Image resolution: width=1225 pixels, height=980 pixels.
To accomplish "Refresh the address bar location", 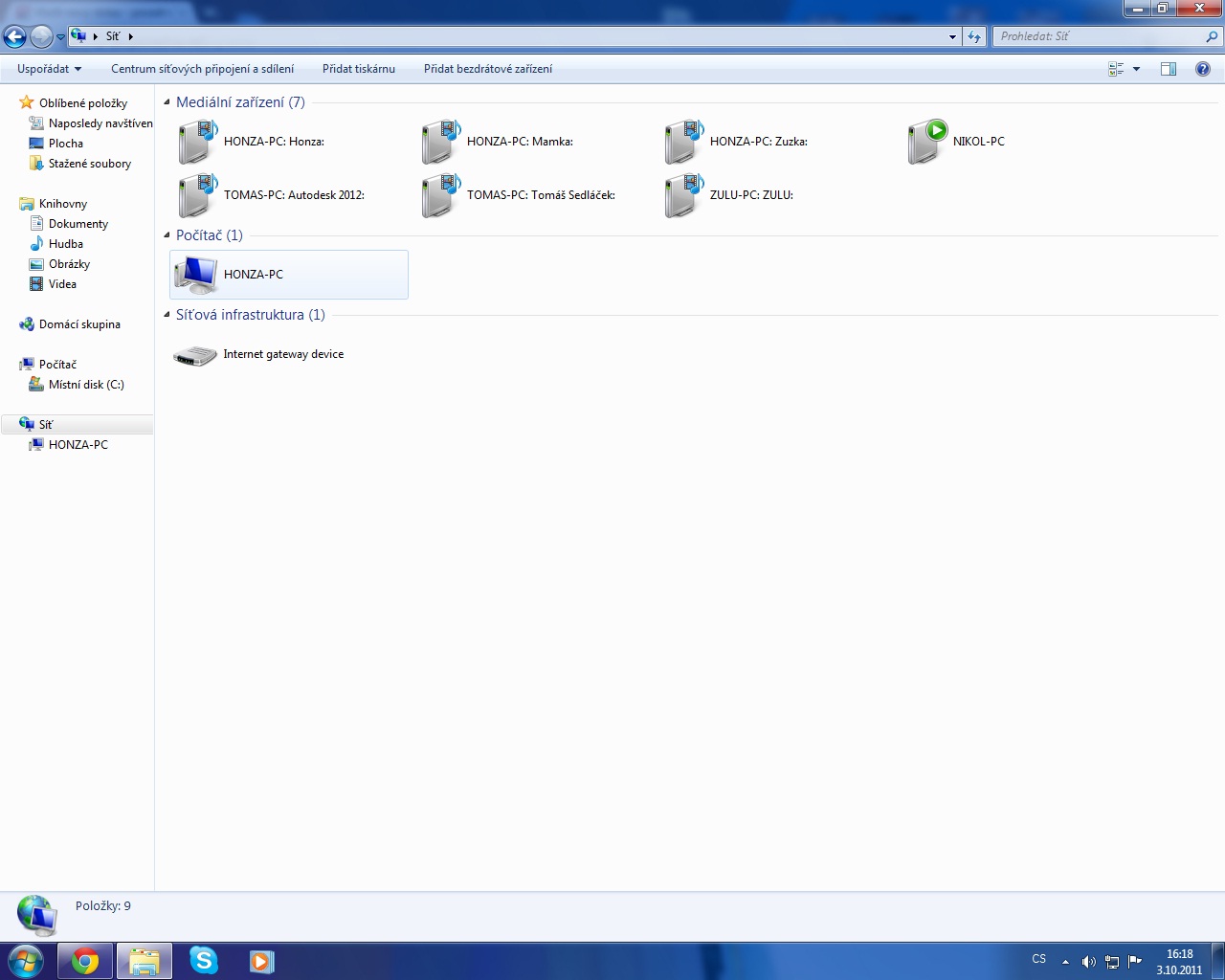I will click(x=974, y=36).
